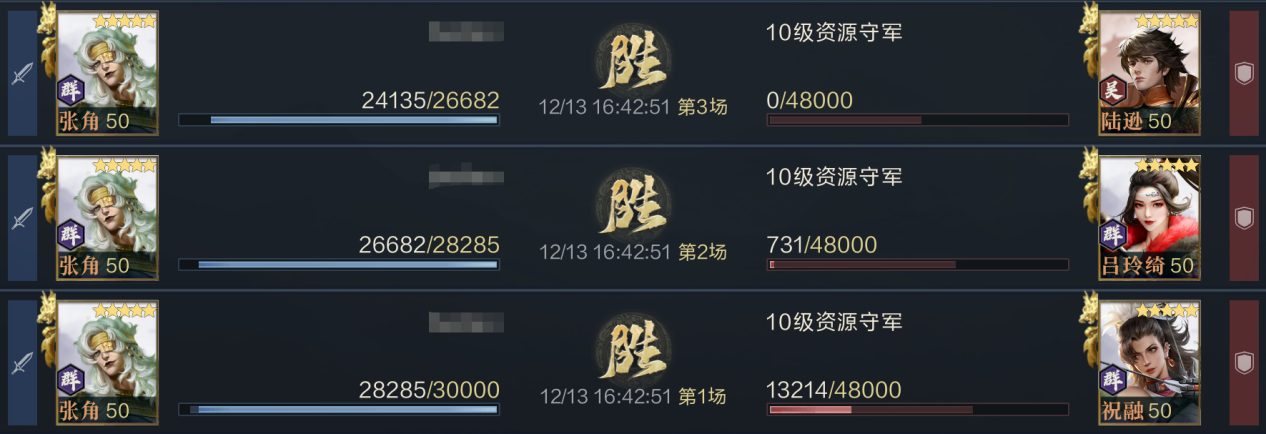Image resolution: width=1266 pixels, height=434 pixels.
Task: Click the sword icon in the third row
Action: coord(22,362)
